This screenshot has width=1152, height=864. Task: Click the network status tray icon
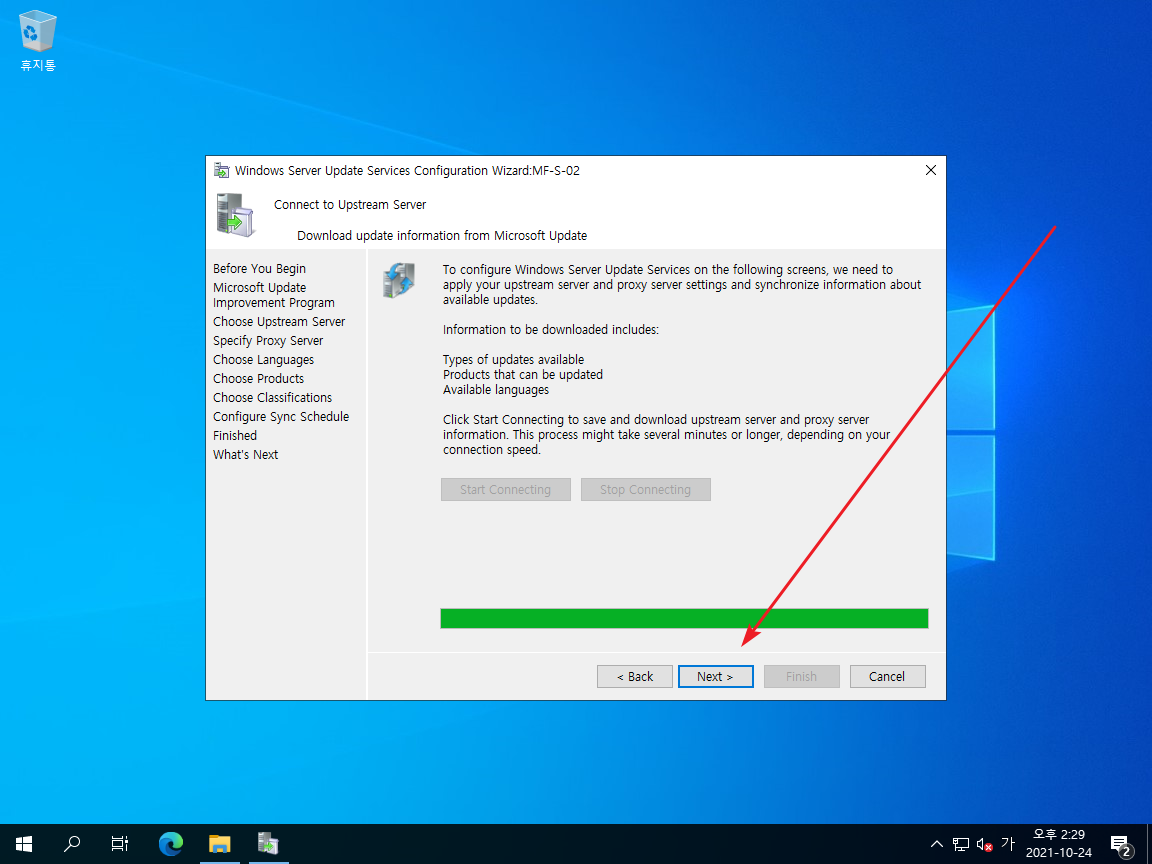(x=960, y=844)
